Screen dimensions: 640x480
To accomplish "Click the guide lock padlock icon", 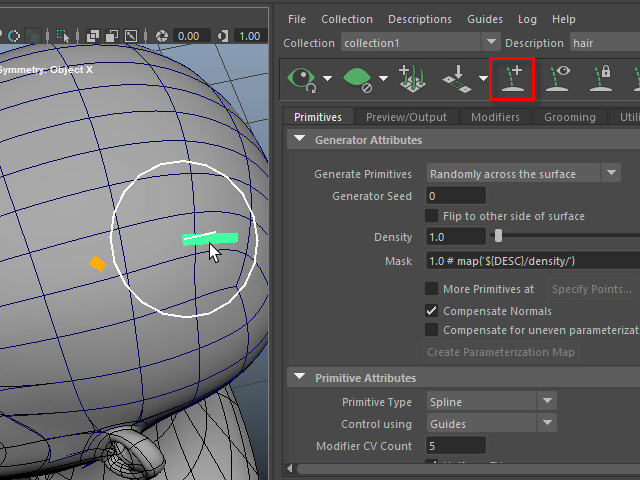I will click(601, 78).
